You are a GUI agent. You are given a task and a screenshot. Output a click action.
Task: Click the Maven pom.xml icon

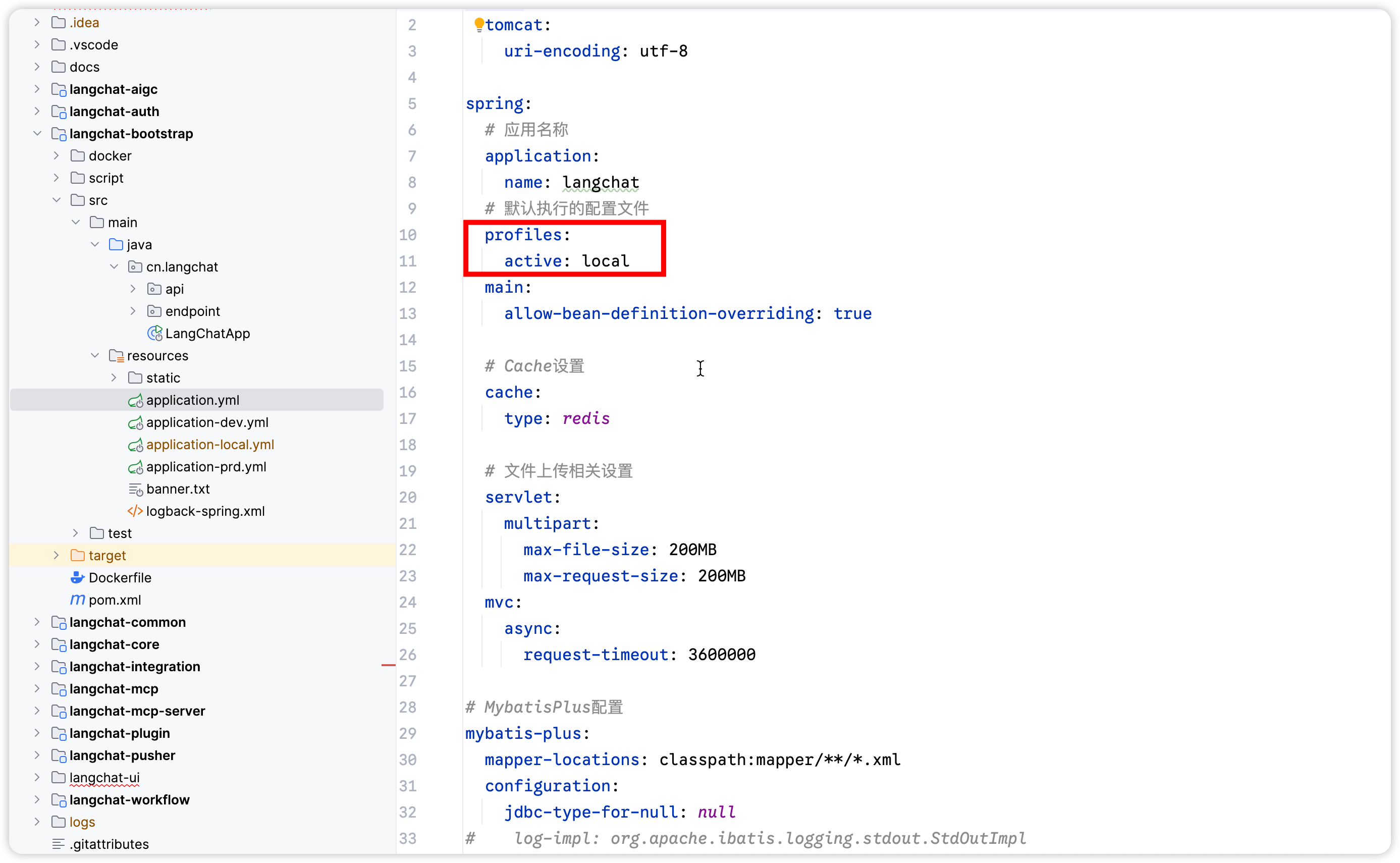tap(78, 600)
